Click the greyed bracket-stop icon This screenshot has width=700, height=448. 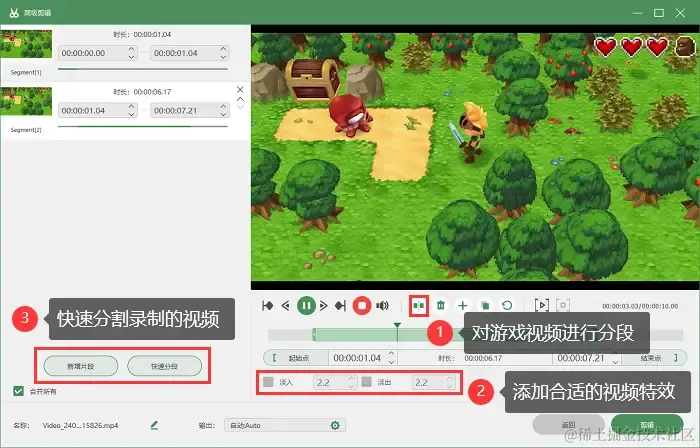click(x=563, y=306)
